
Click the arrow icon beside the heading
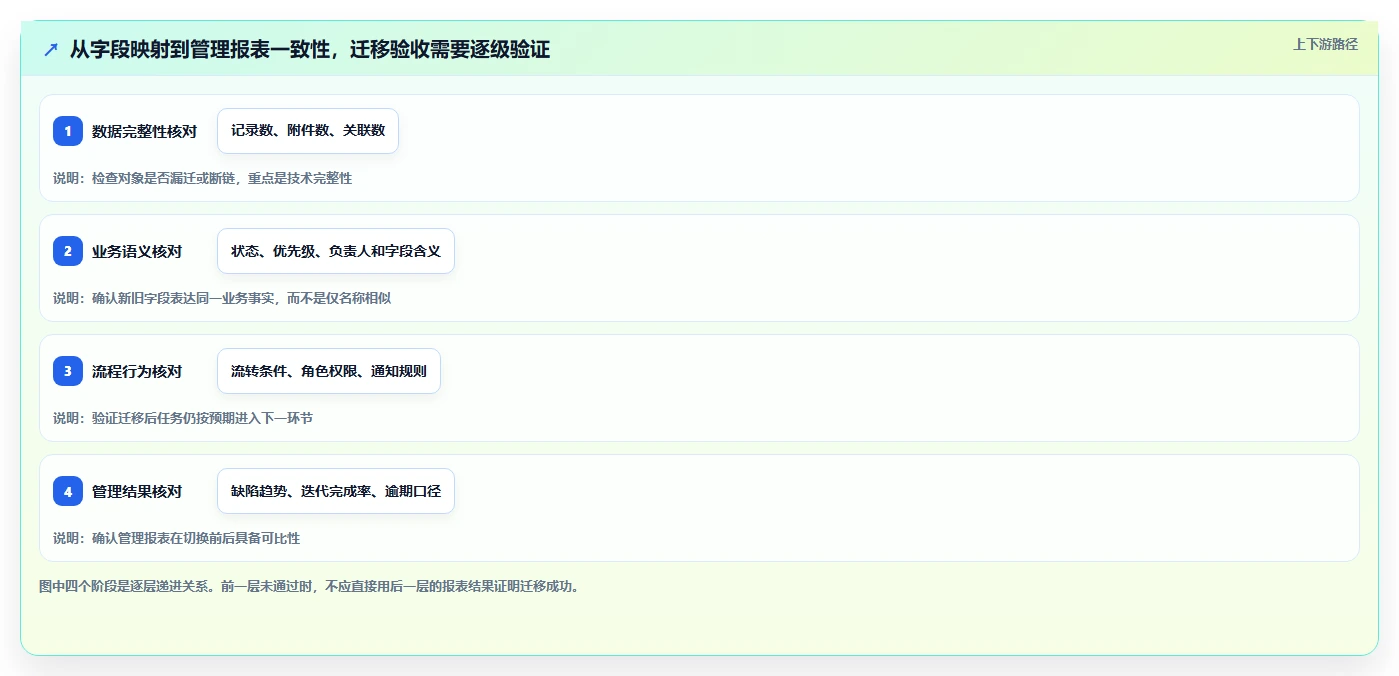click(51, 49)
